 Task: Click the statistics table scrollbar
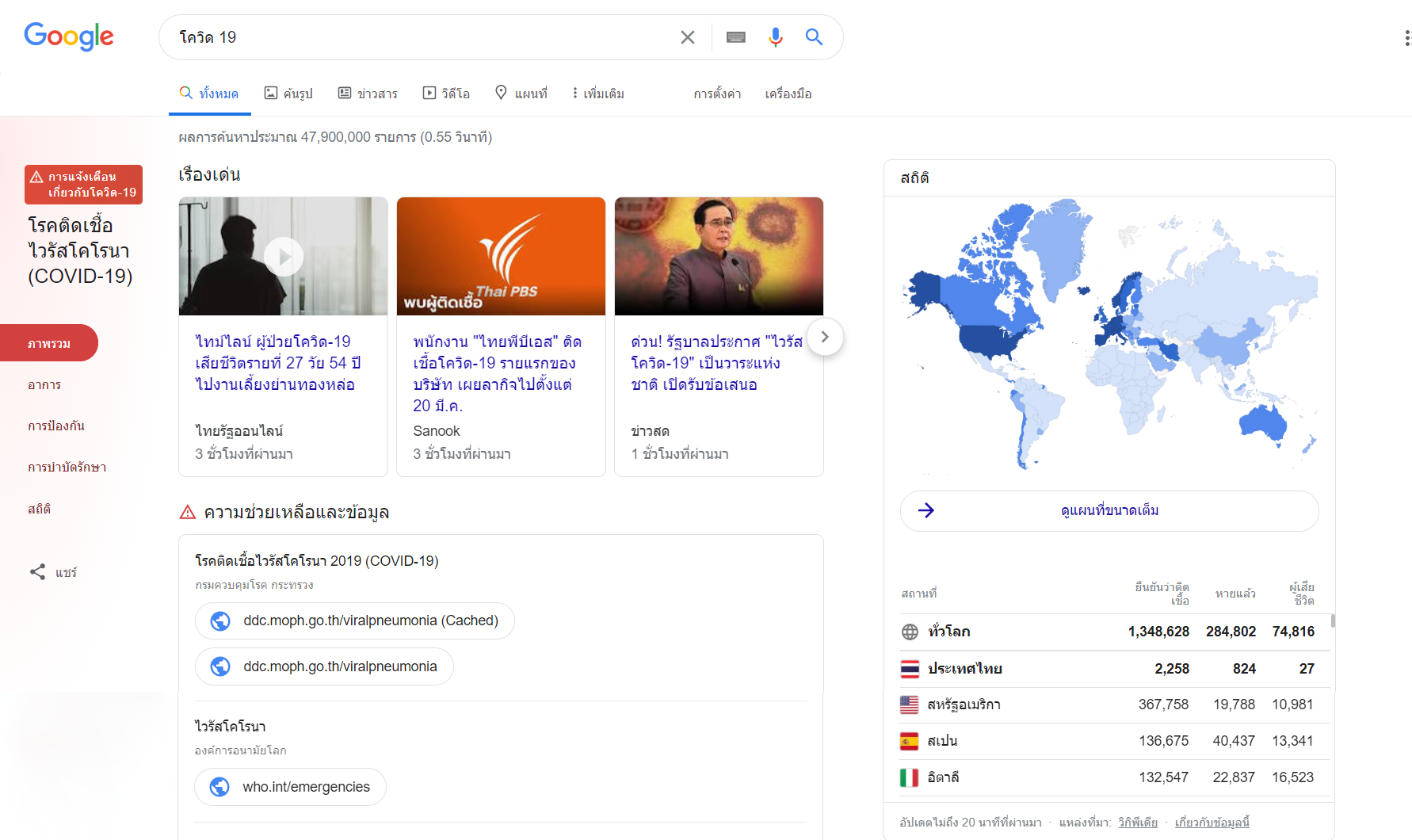pos(1332,621)
